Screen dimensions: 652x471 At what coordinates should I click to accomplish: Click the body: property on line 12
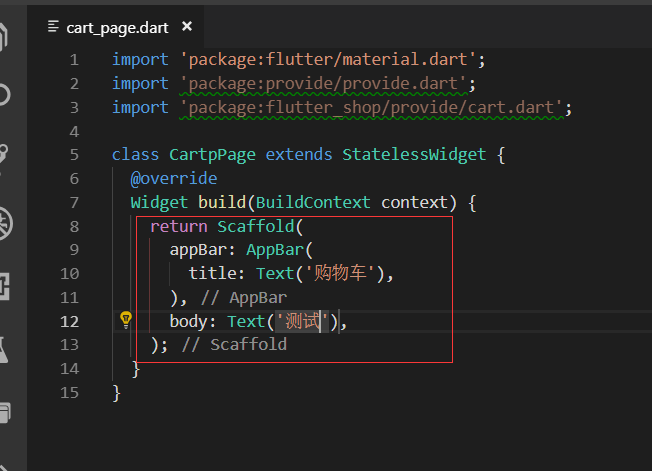(193, 322)
